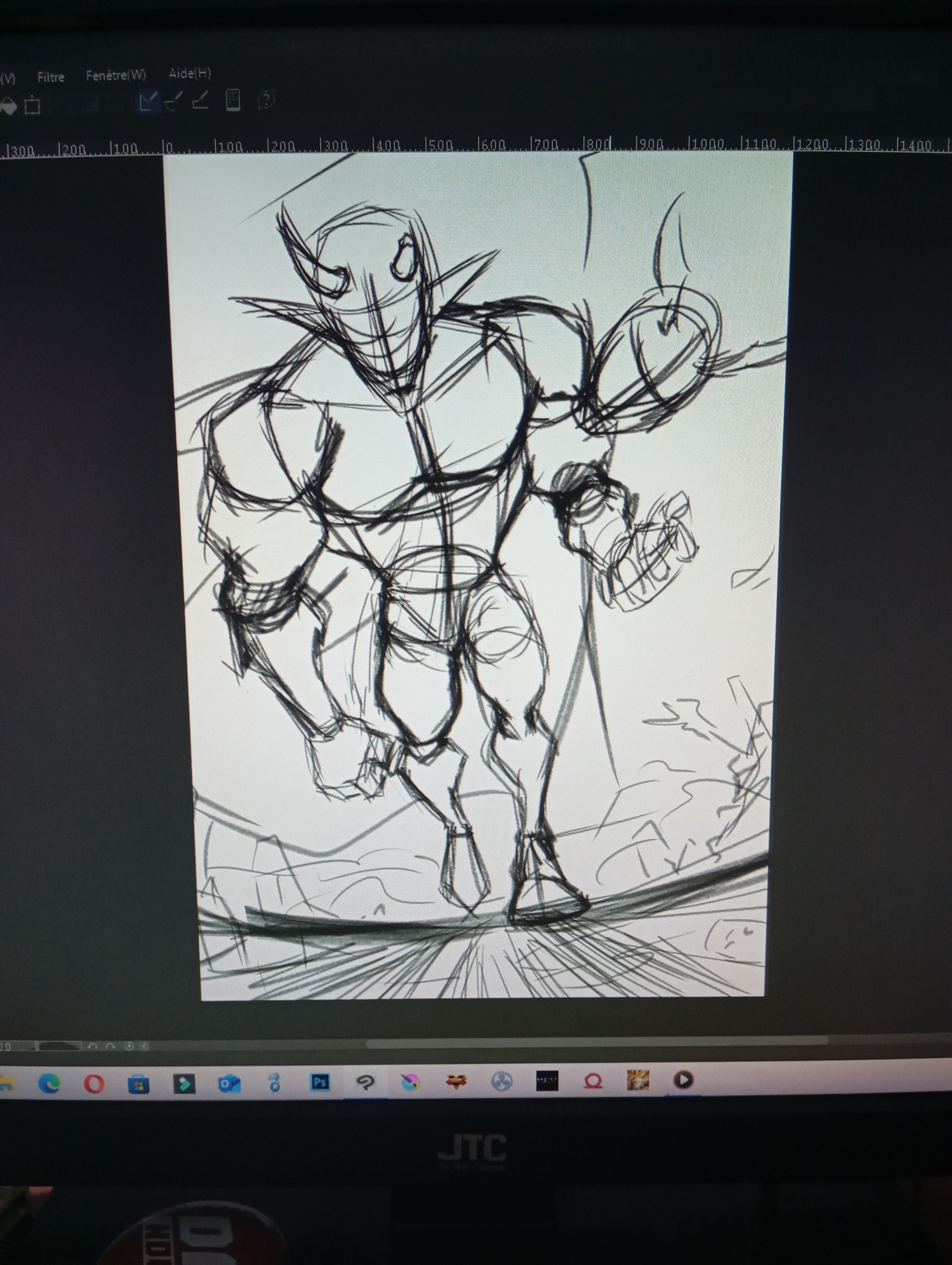952x1265 pixels.
Task: Open Outlook from the taskbar
Action: [x=228, y=1084]
